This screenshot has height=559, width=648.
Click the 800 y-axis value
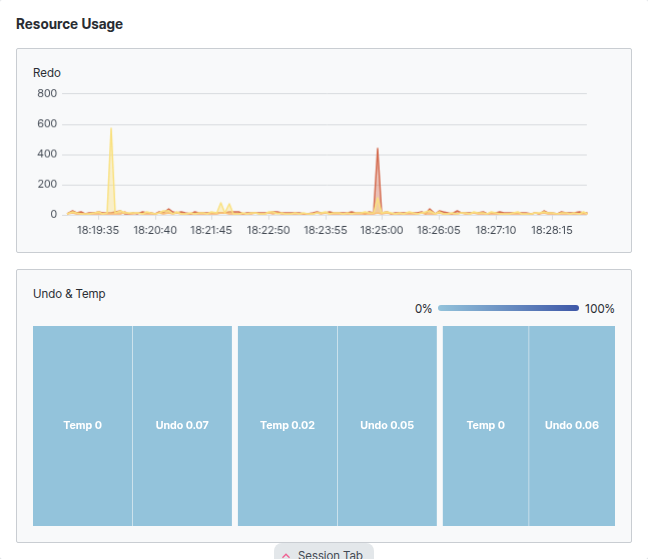(47, 93)
